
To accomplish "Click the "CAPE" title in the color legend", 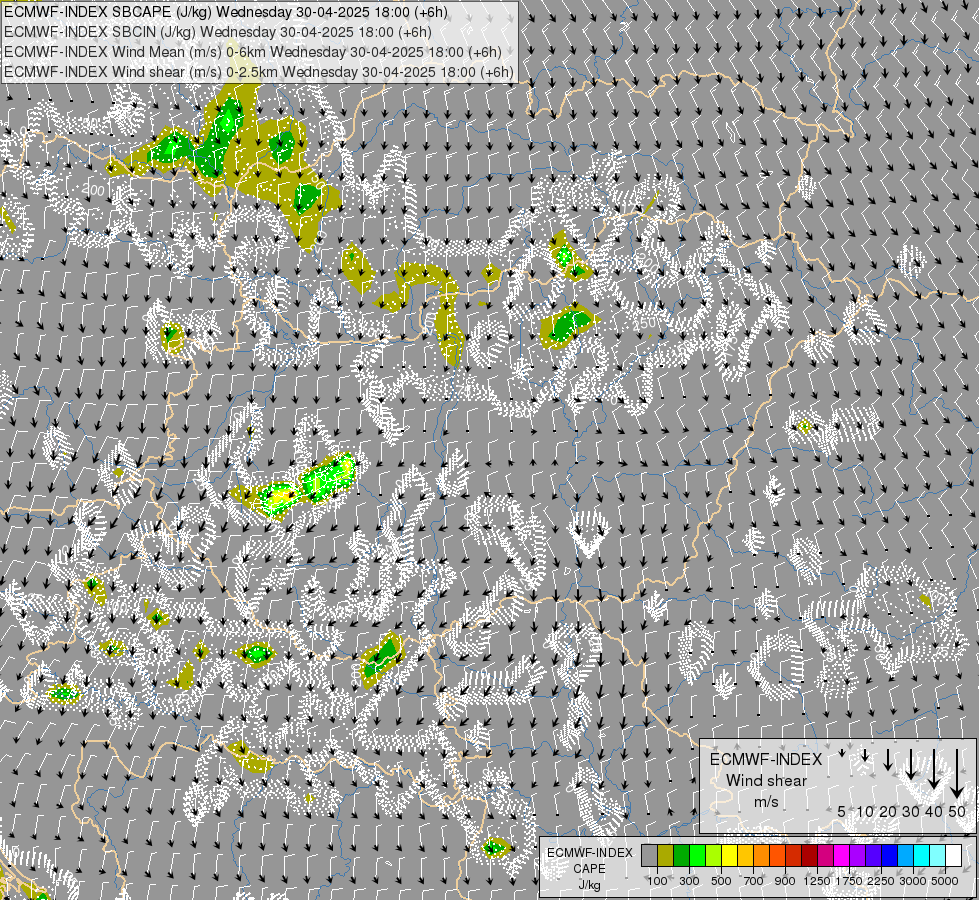I will 589,869.
